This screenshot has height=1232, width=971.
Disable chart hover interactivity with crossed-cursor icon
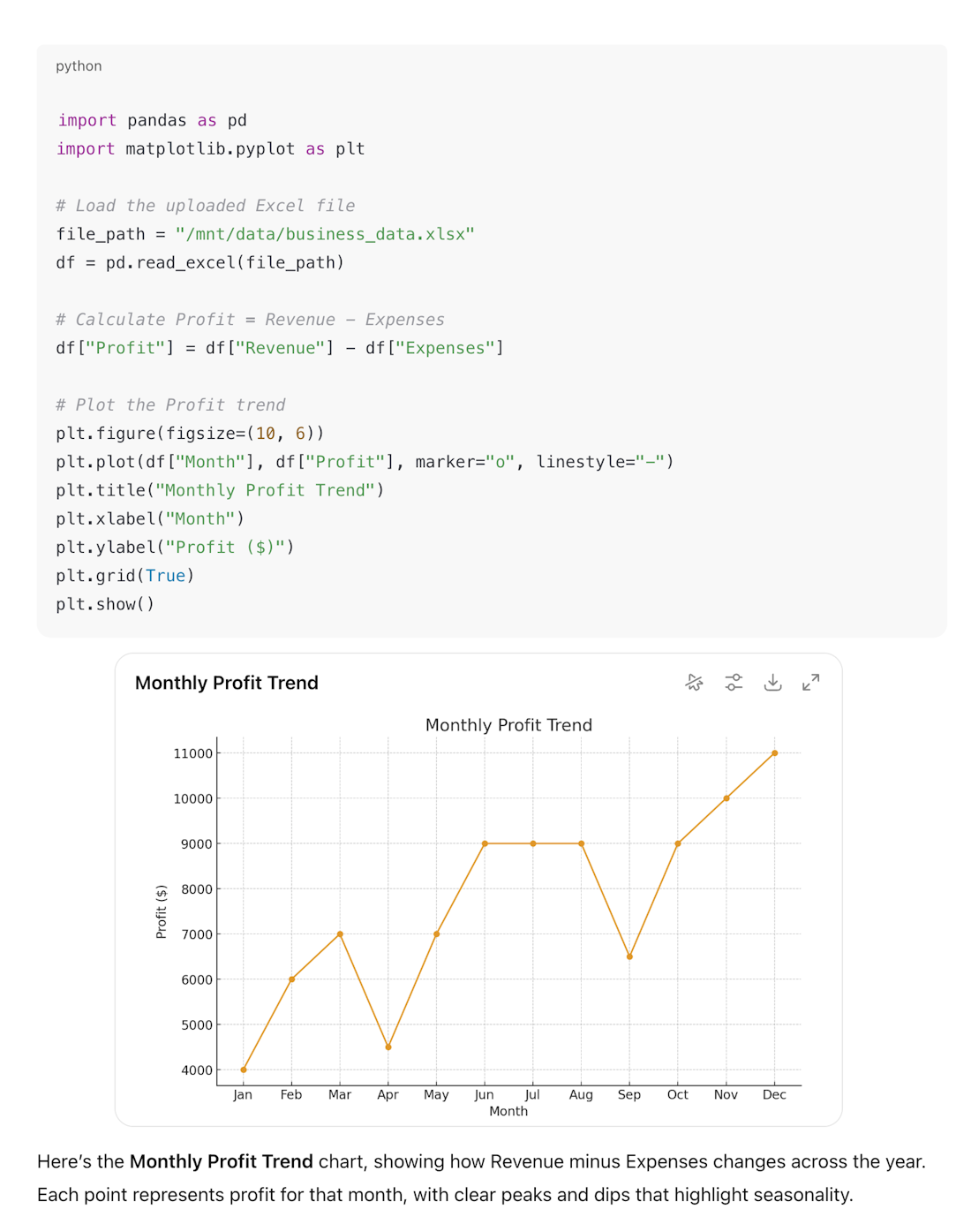point(694,682)
